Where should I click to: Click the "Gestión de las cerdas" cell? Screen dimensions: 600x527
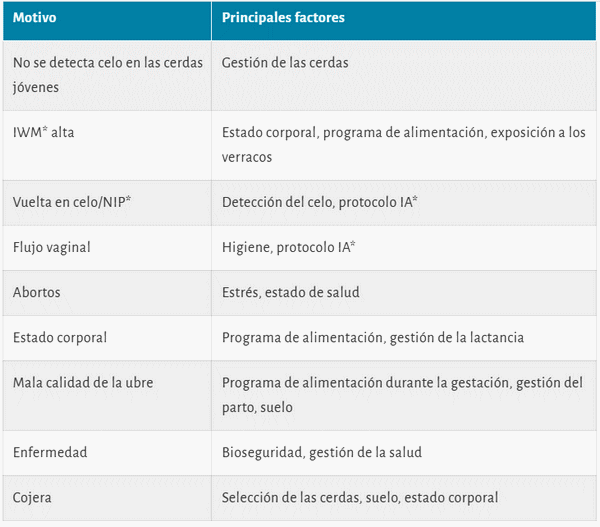tap(285, 63)
